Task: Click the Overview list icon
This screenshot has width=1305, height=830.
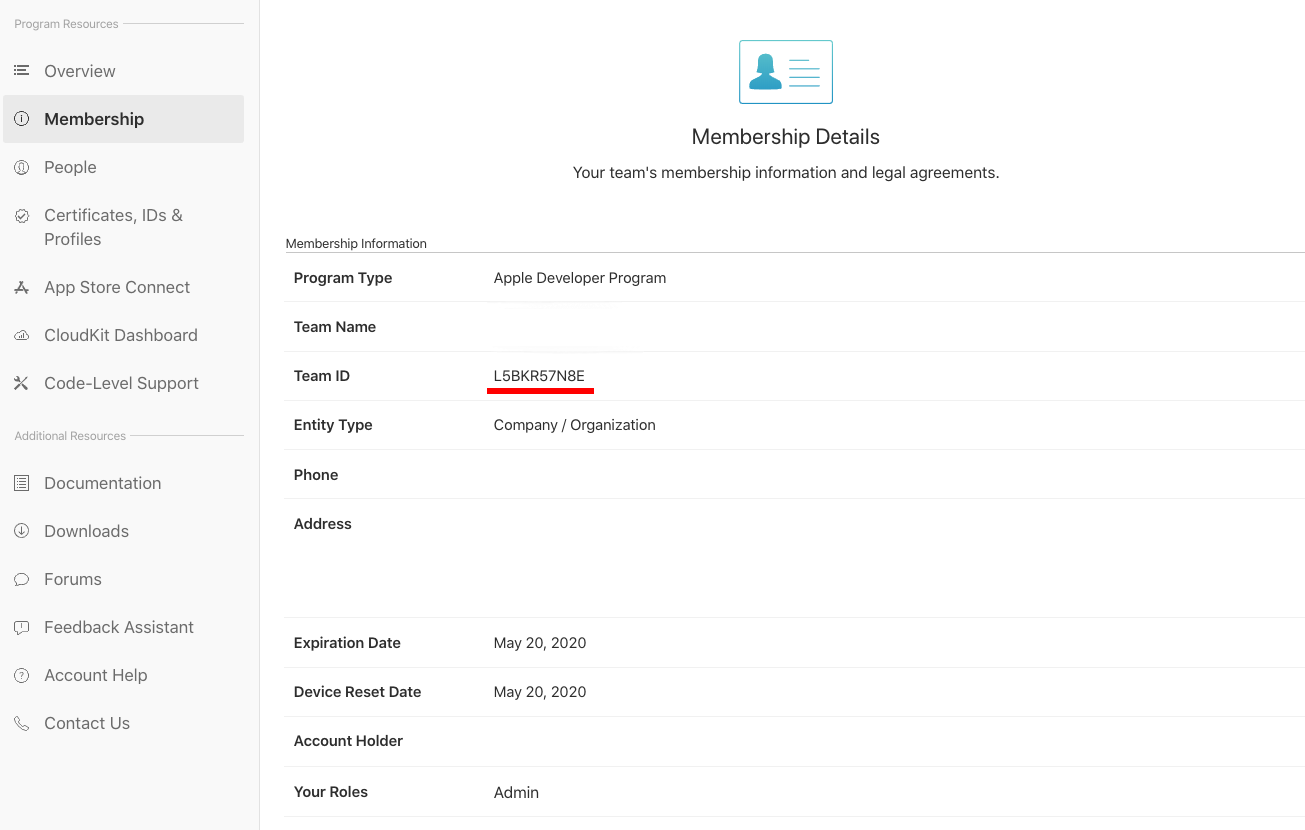Action: [21, 71]
